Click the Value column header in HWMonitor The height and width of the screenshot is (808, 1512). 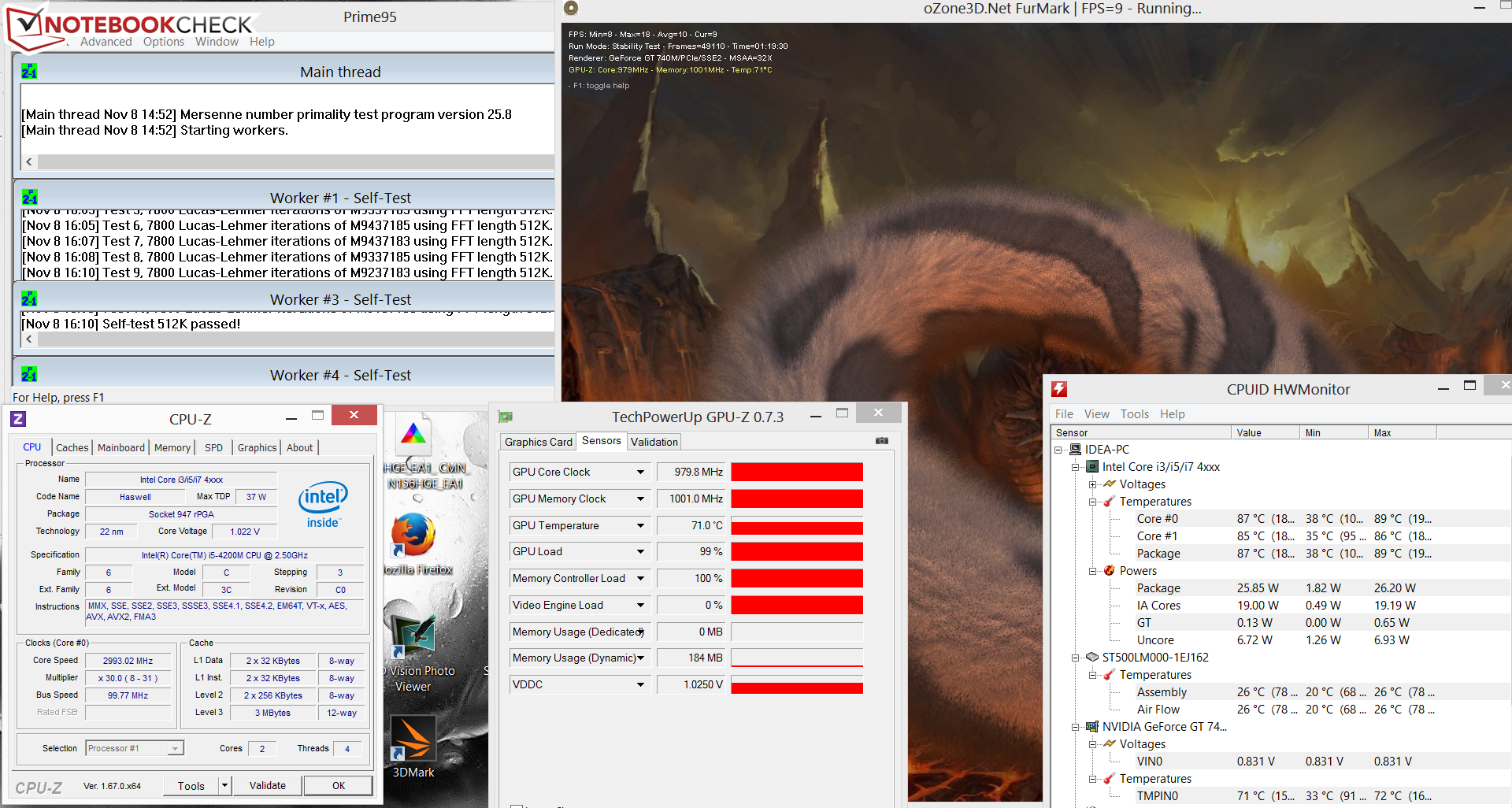tap(1266, 433)
